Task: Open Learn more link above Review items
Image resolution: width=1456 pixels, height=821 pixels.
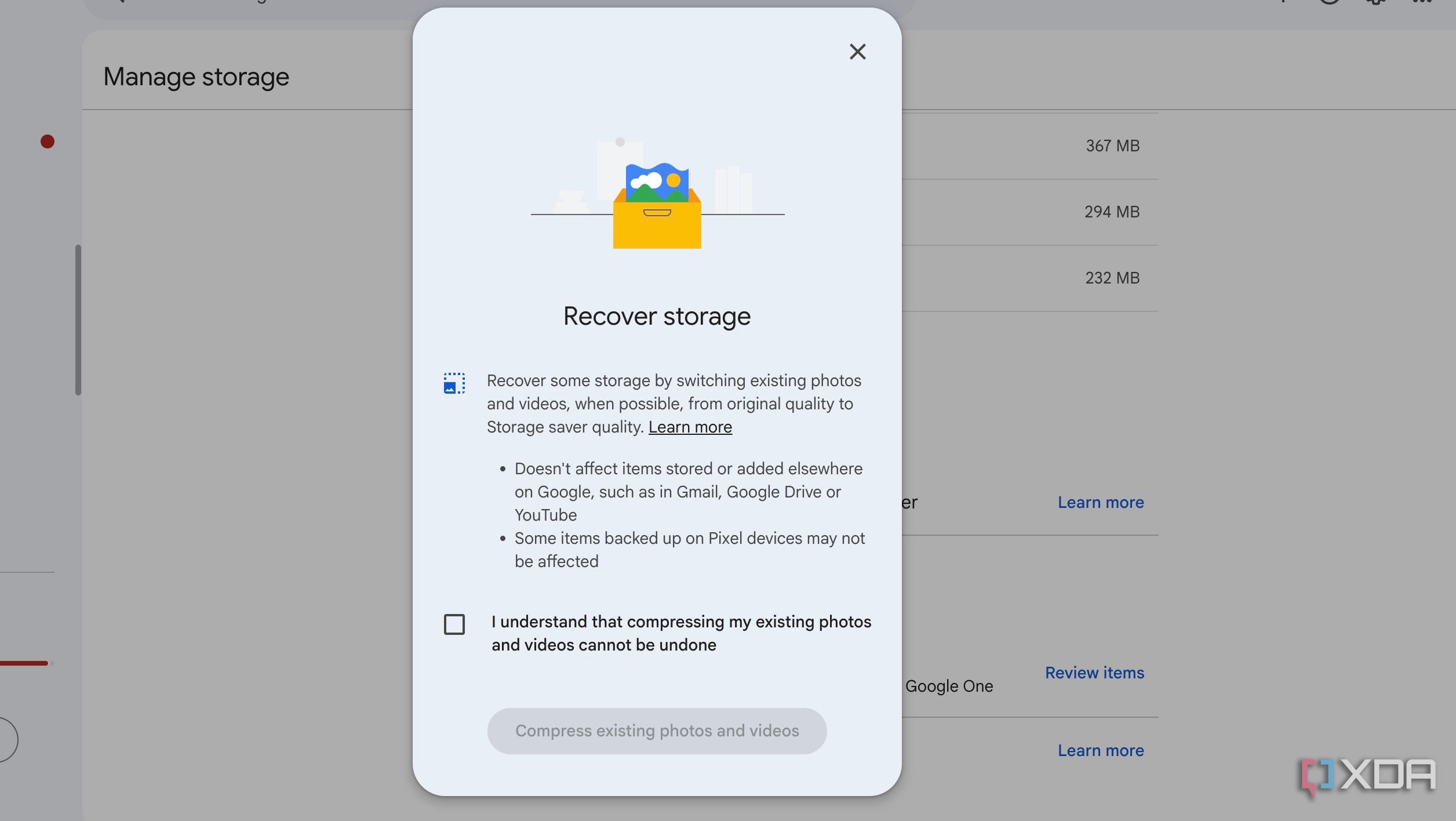Action: click(1101, 502)
